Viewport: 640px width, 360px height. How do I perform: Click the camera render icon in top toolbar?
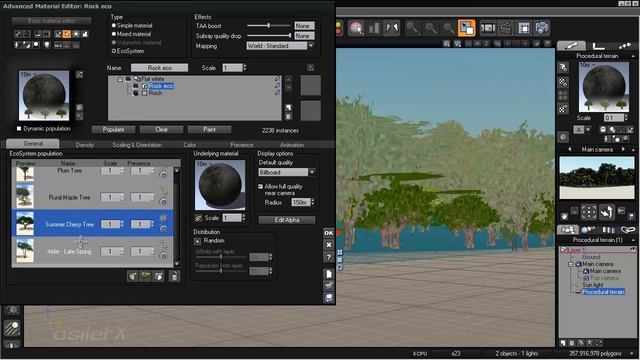(542, 28)
